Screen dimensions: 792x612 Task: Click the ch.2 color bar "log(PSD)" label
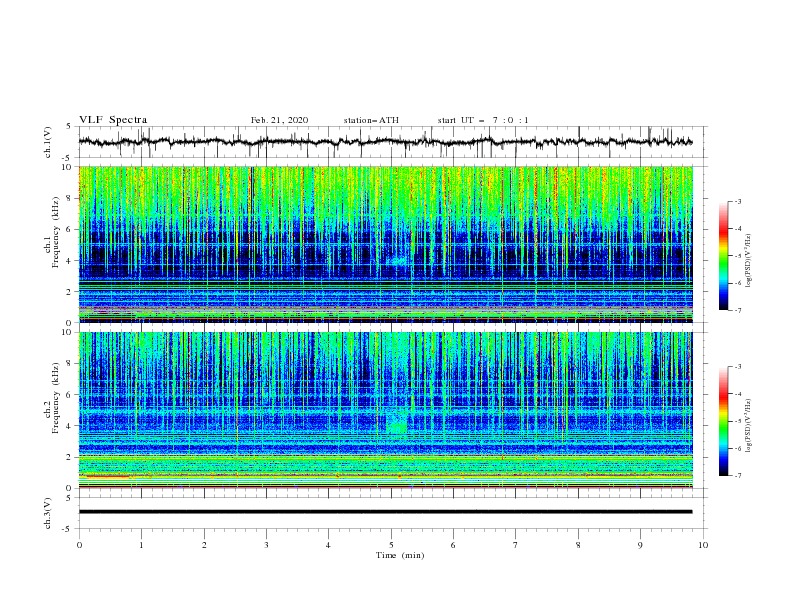[x=749, y=426]
